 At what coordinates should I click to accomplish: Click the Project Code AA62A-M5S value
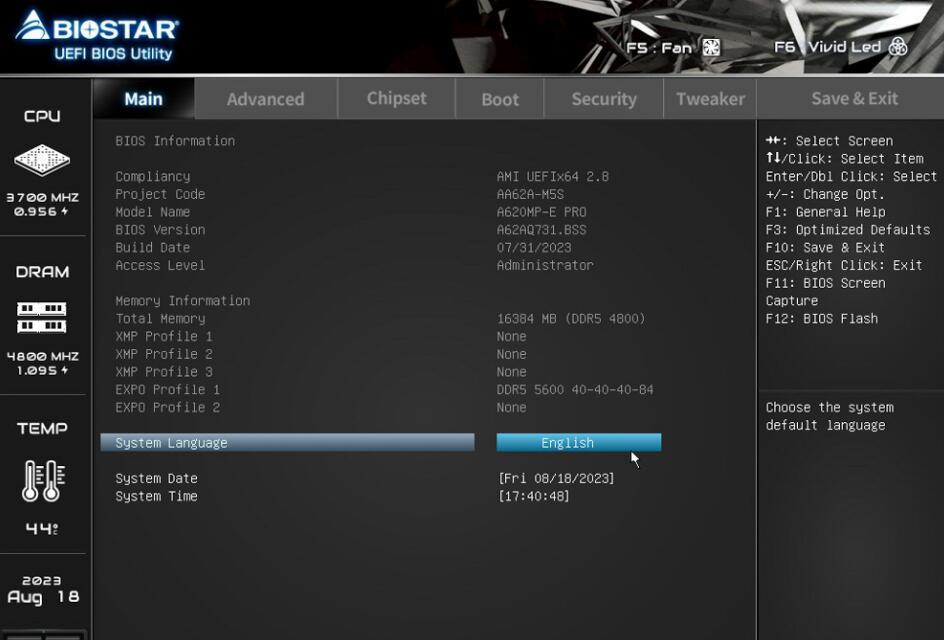click(x=530, y=194)
